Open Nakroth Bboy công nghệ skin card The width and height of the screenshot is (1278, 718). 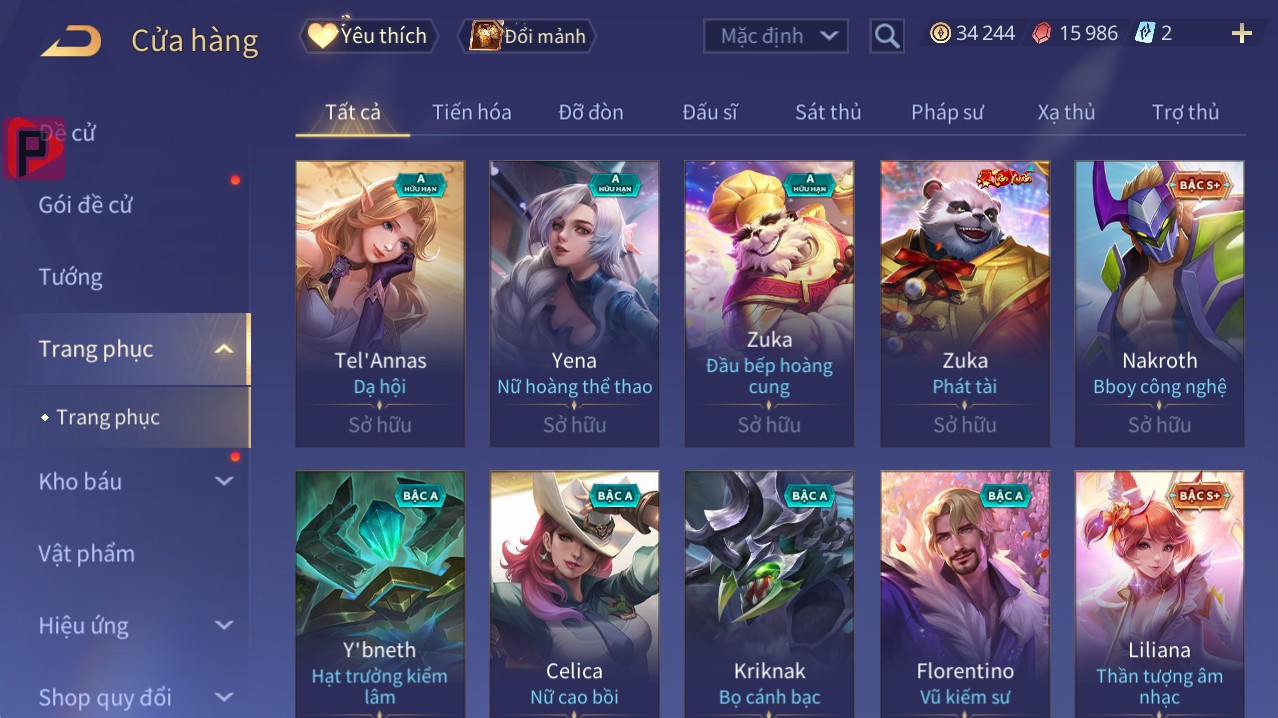tap(1159, 304)
